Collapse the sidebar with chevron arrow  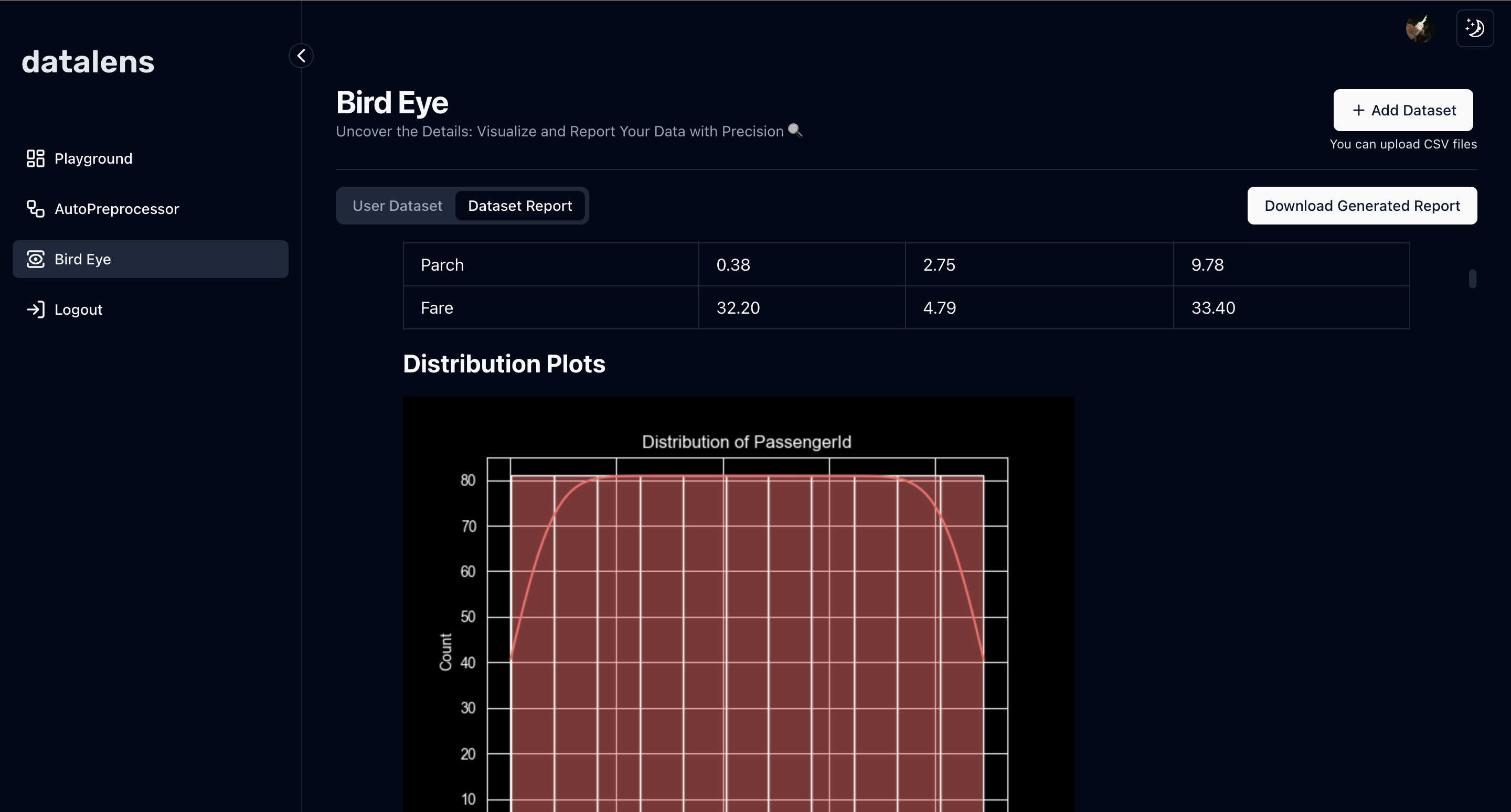pyautogui.click(x=301, y=56)
